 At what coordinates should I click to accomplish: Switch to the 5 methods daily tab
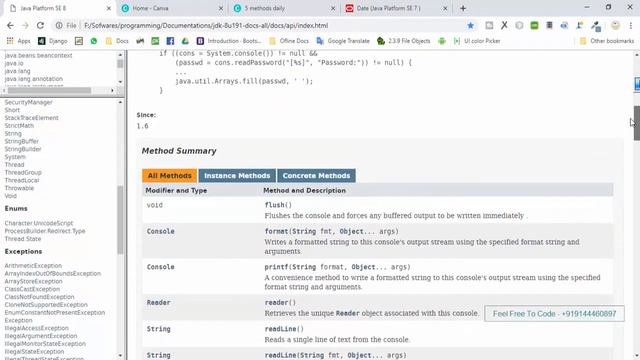[284, 8]
